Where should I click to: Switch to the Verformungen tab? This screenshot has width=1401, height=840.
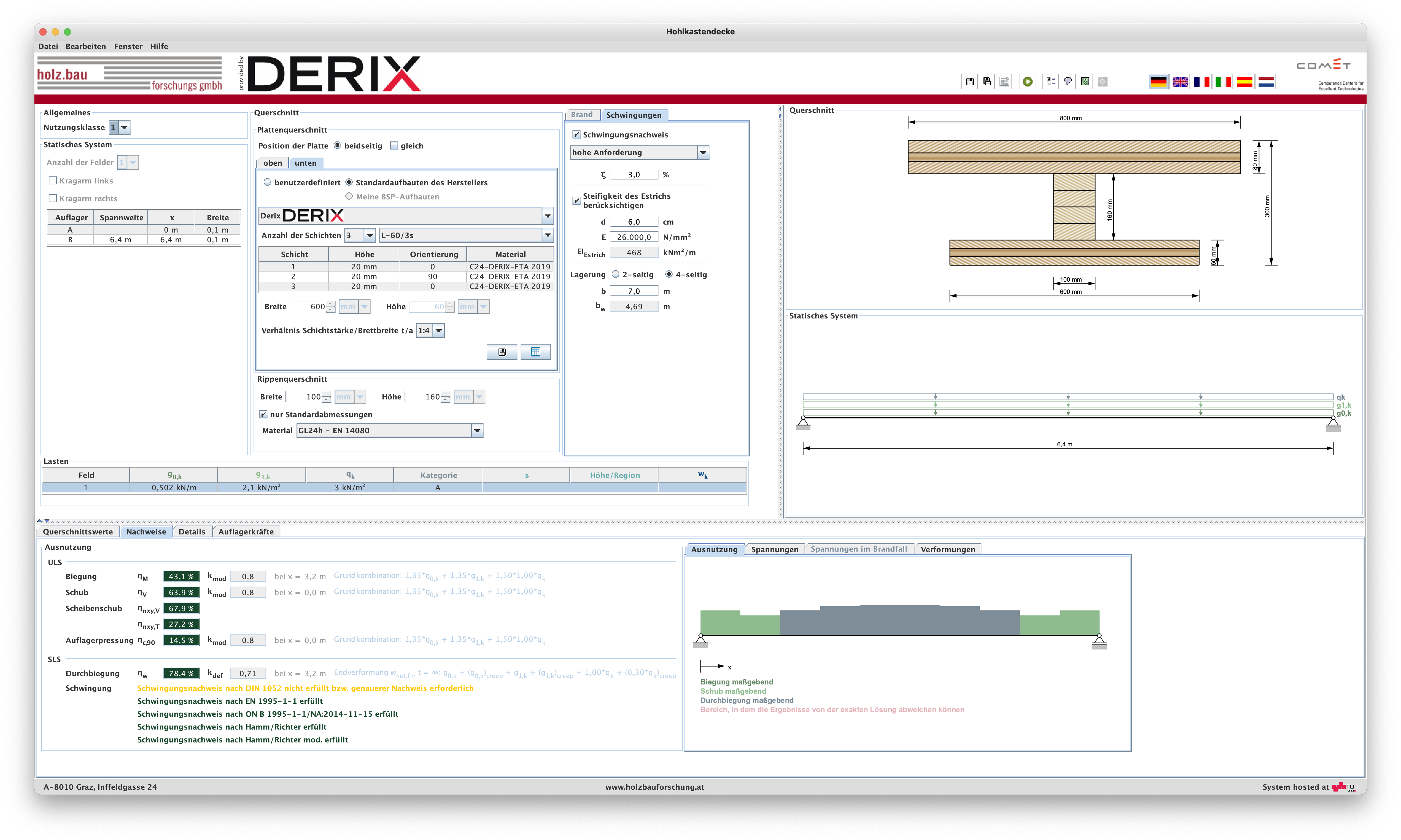coord(947,549)
